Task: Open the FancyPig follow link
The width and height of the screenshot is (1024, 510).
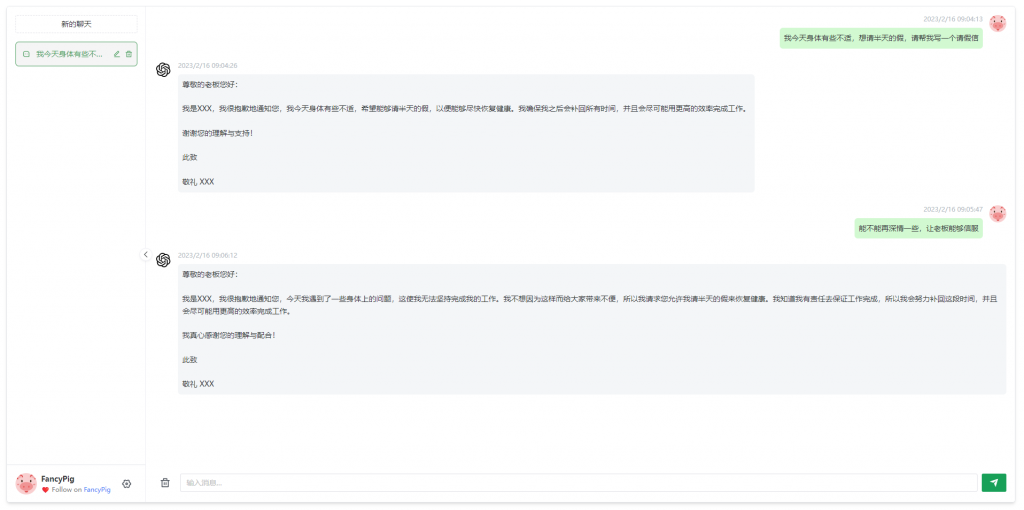Action: pyautogui.click(x=97, y=489)
